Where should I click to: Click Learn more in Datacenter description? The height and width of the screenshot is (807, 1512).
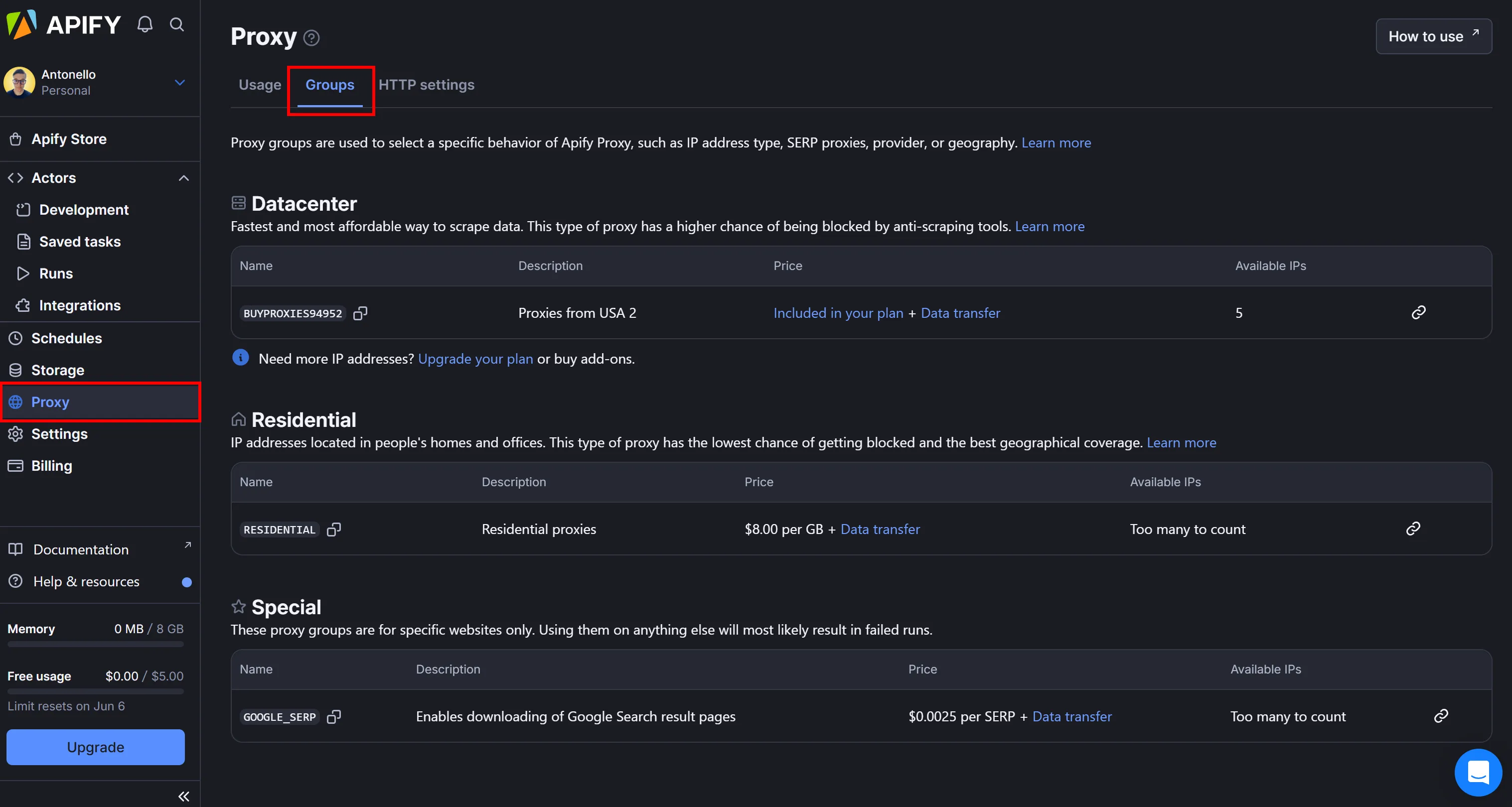(x=1050, y=227)
